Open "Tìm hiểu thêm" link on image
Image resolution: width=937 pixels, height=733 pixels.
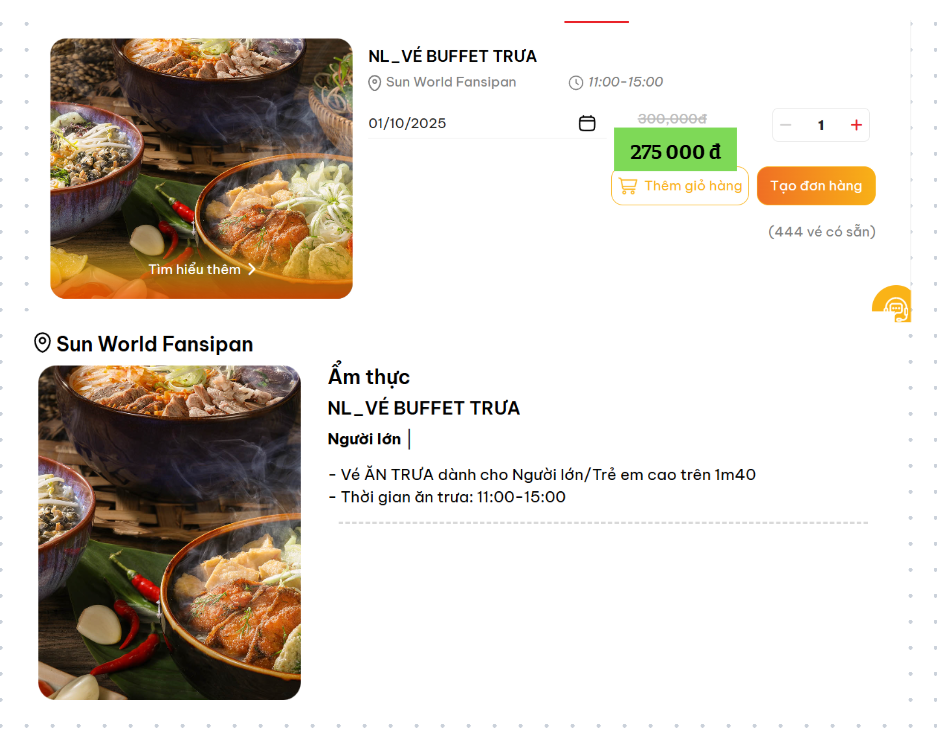click(x=195, y=269)
